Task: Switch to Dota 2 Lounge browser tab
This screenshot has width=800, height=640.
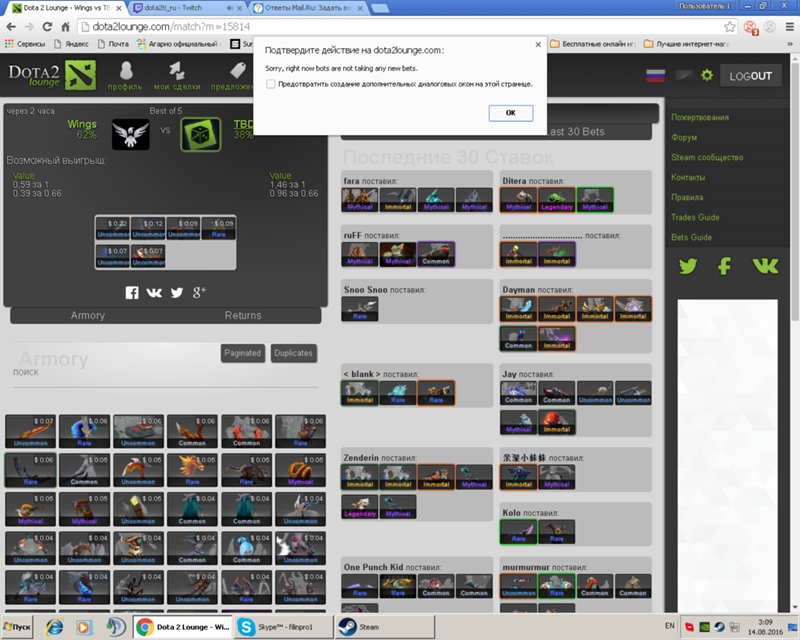Action: (67, 8)
